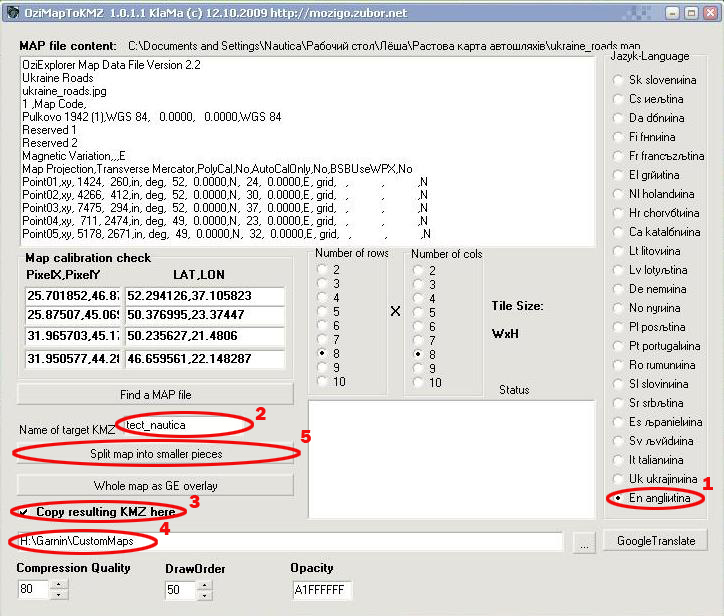This screenshot has height=616, width=724.
Task: Select the Fr French language radio button
Action: (620, 155)
